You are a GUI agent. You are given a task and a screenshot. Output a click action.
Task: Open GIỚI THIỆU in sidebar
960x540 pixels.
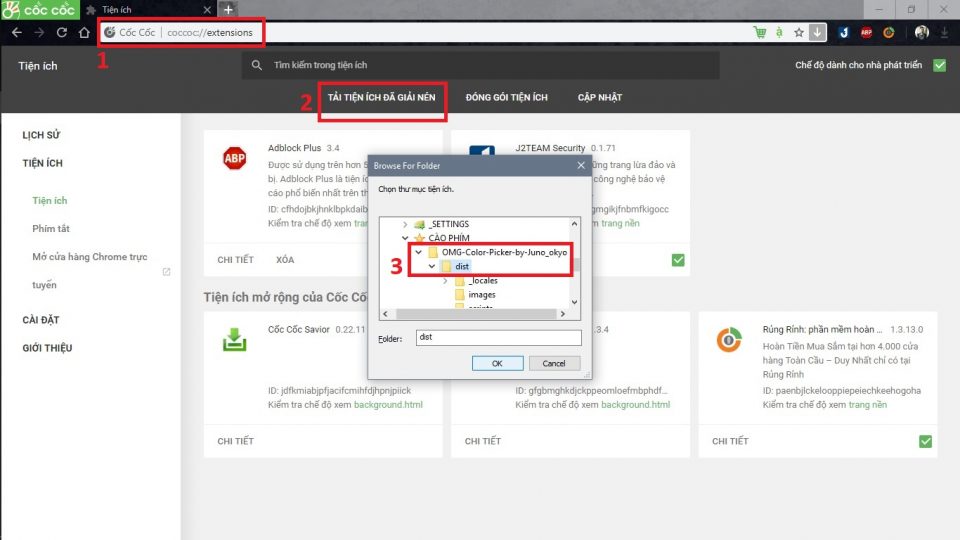coord(47,348)
